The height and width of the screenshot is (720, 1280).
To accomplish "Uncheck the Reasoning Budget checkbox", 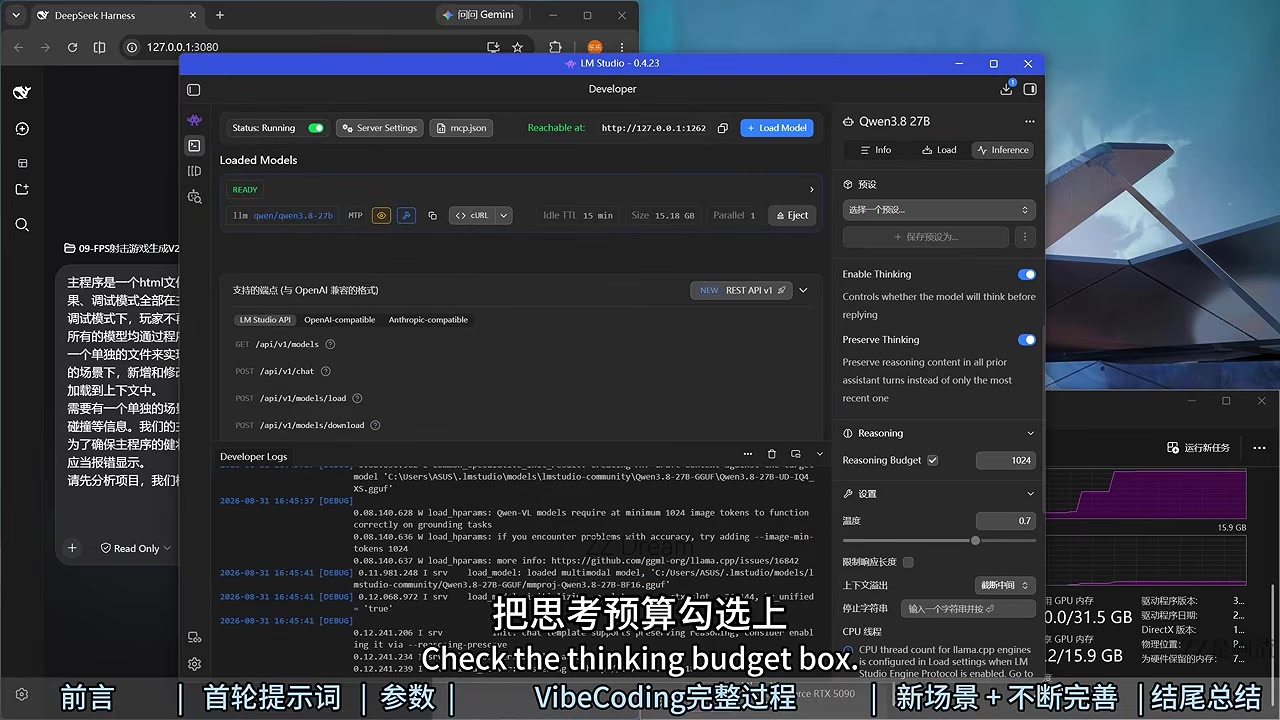I will point(933,460).
